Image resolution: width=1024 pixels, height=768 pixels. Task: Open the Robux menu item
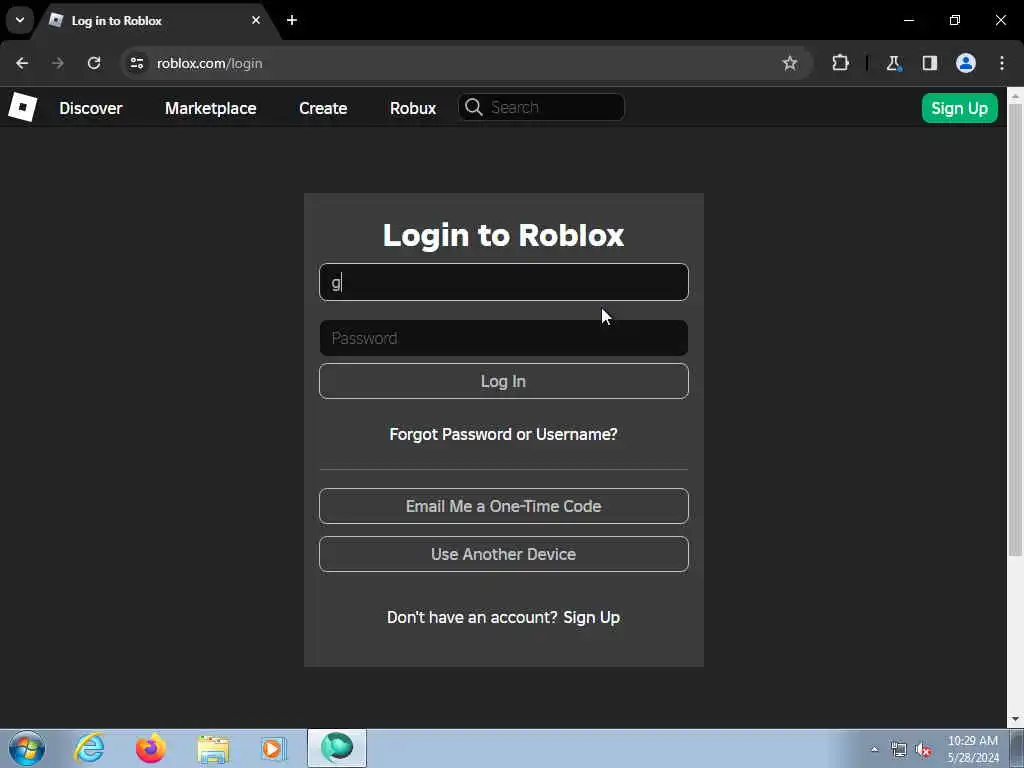pyautogui.click(x=413, y=108)
